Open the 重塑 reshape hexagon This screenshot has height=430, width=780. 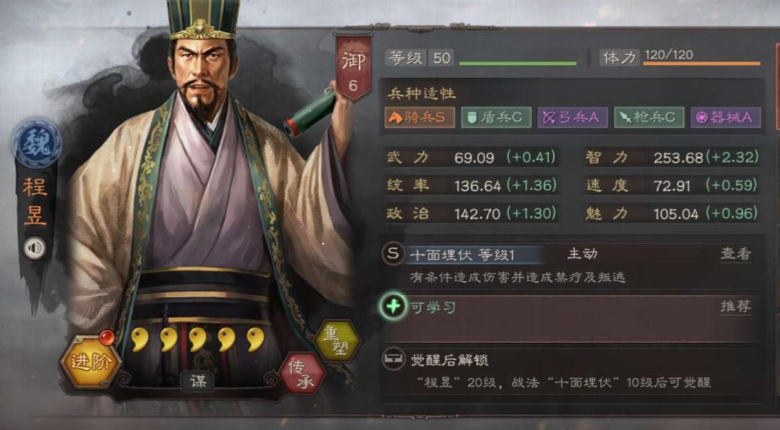coord(338,341)
